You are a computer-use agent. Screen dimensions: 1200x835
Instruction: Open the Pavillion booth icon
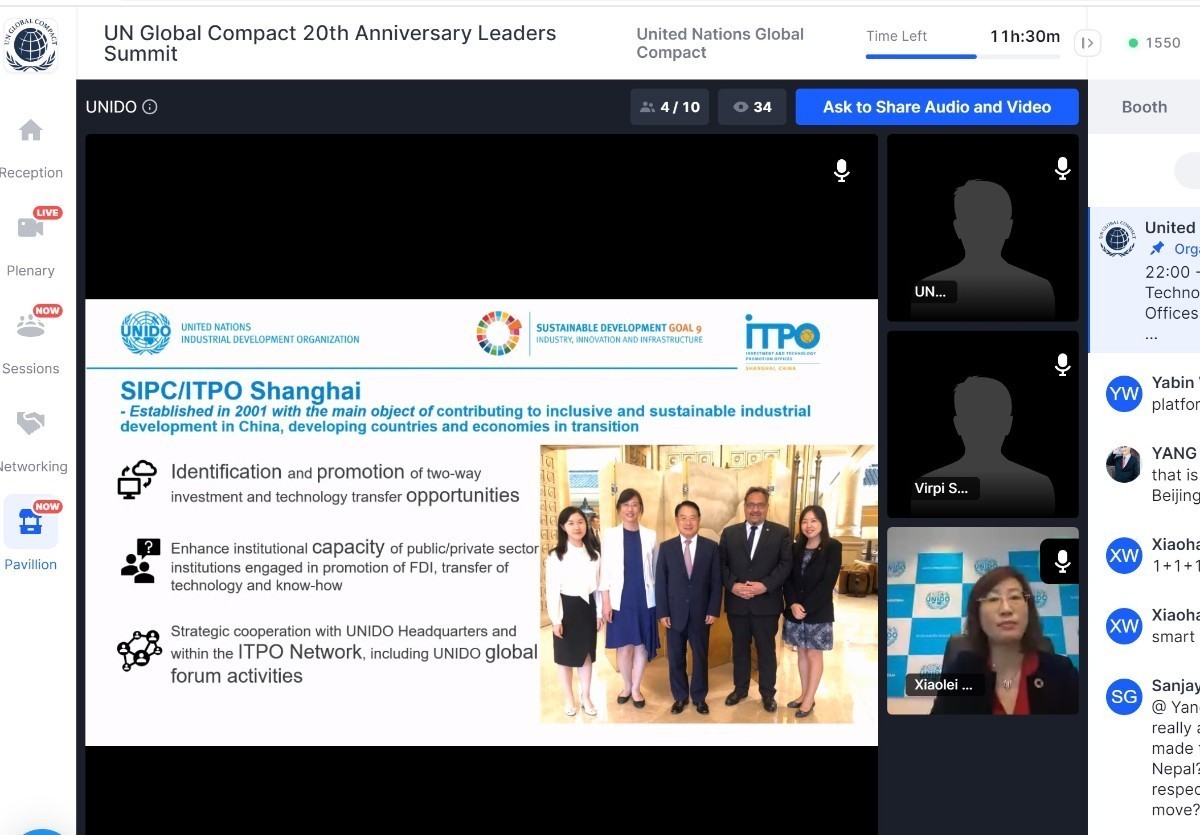point(31,521)
